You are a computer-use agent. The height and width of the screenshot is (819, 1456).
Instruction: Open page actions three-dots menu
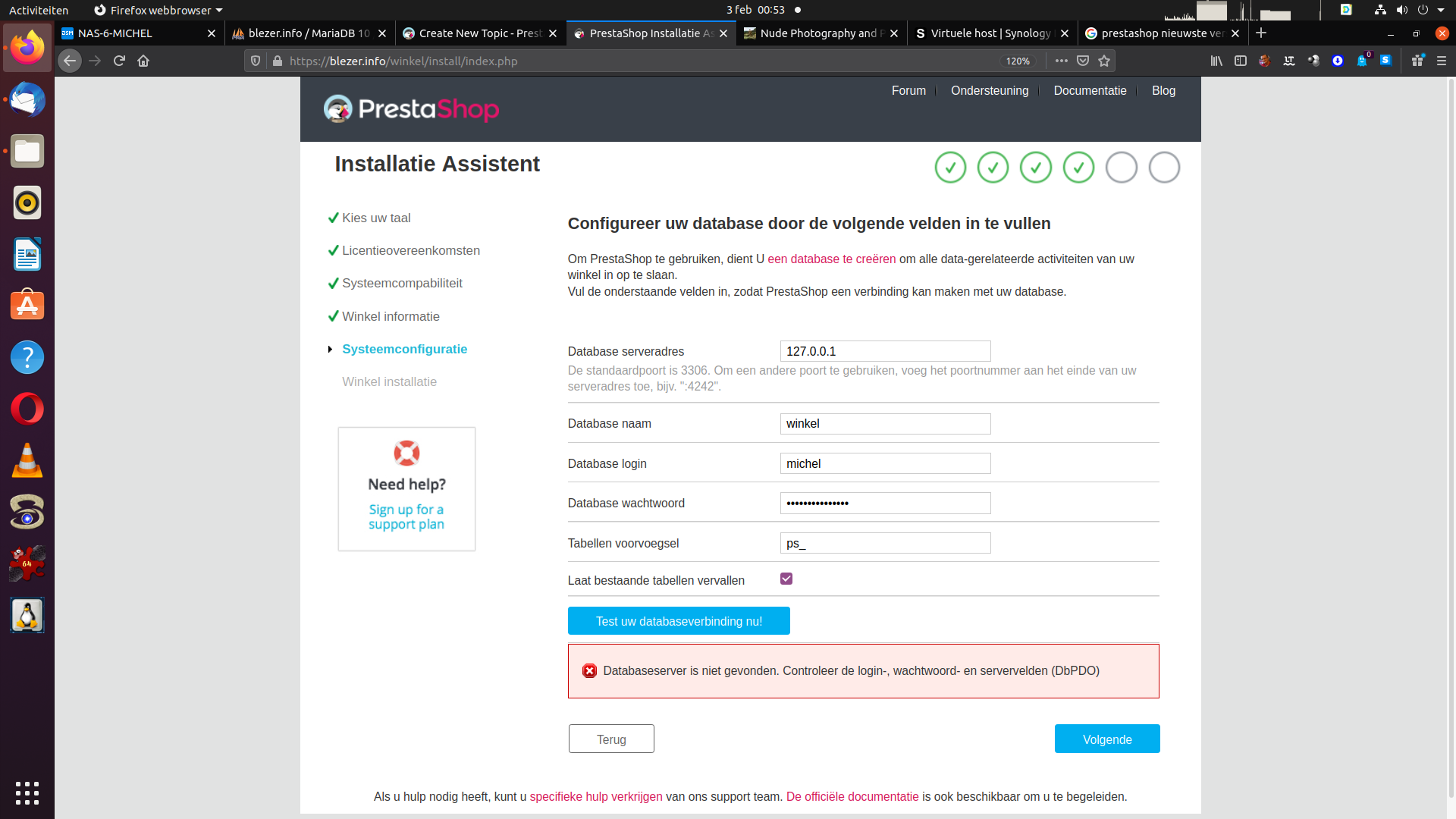pos(1061,61)
